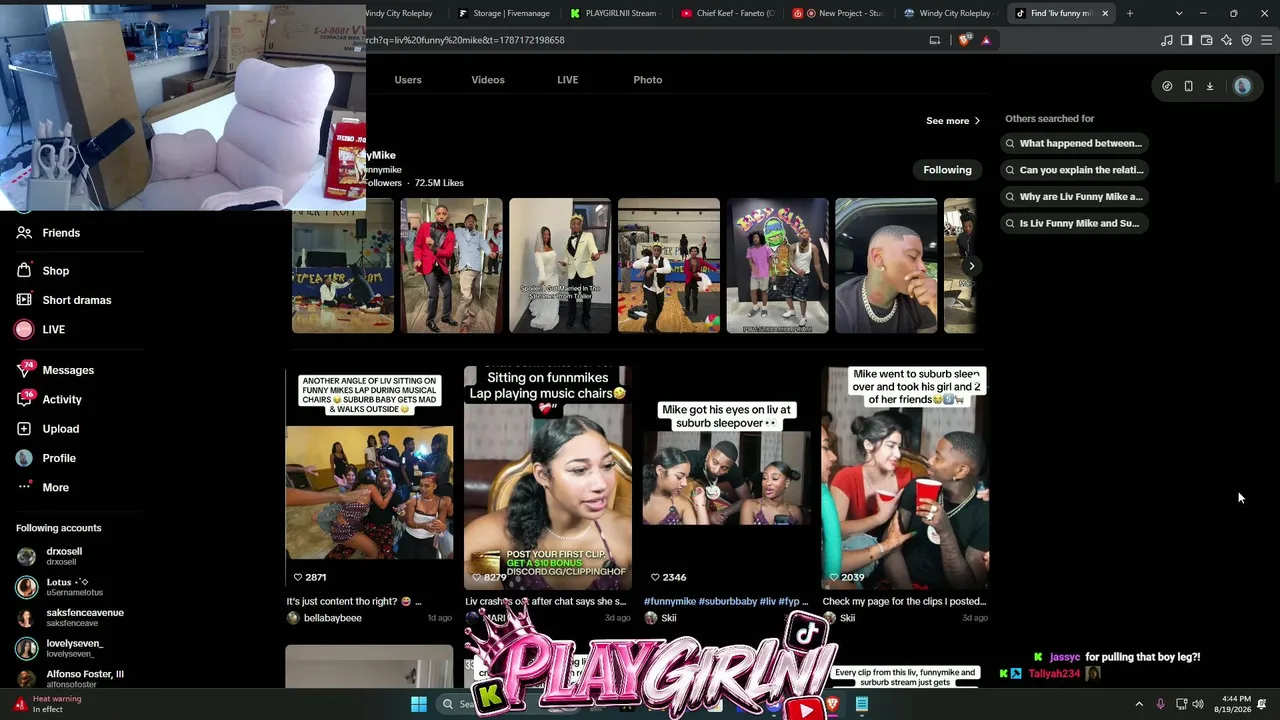Click the Following button for FunnyMike
This screenshot has width=1280, height=720.
click(947, 170)
